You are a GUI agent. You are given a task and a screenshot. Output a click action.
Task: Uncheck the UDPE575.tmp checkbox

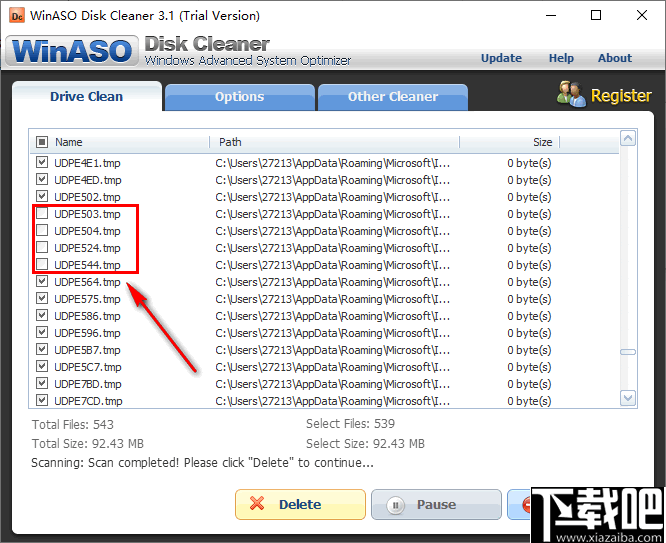[x=42, y=298]
